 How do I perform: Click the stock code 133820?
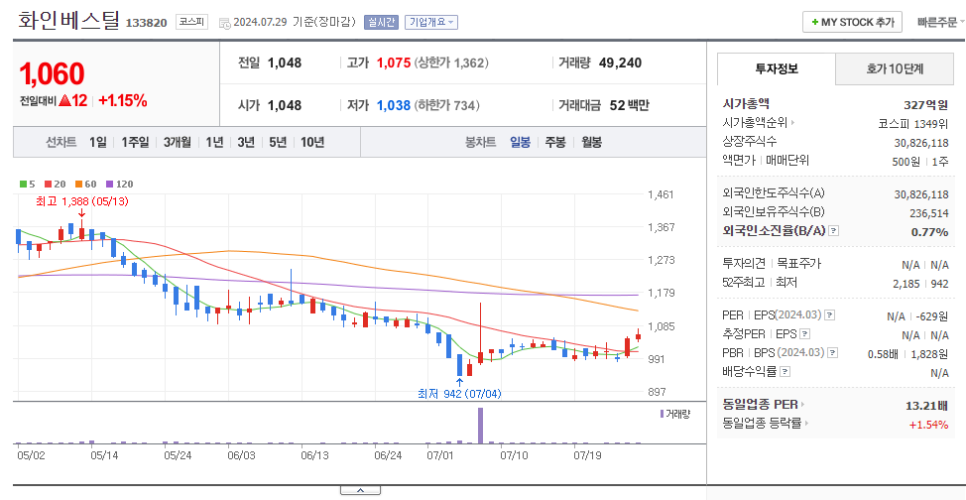coord(147,23)
